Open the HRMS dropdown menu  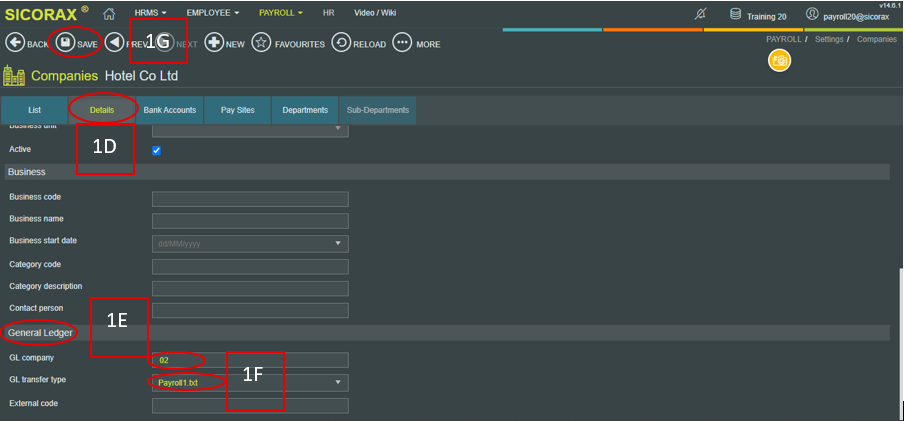tap(151, 13)
